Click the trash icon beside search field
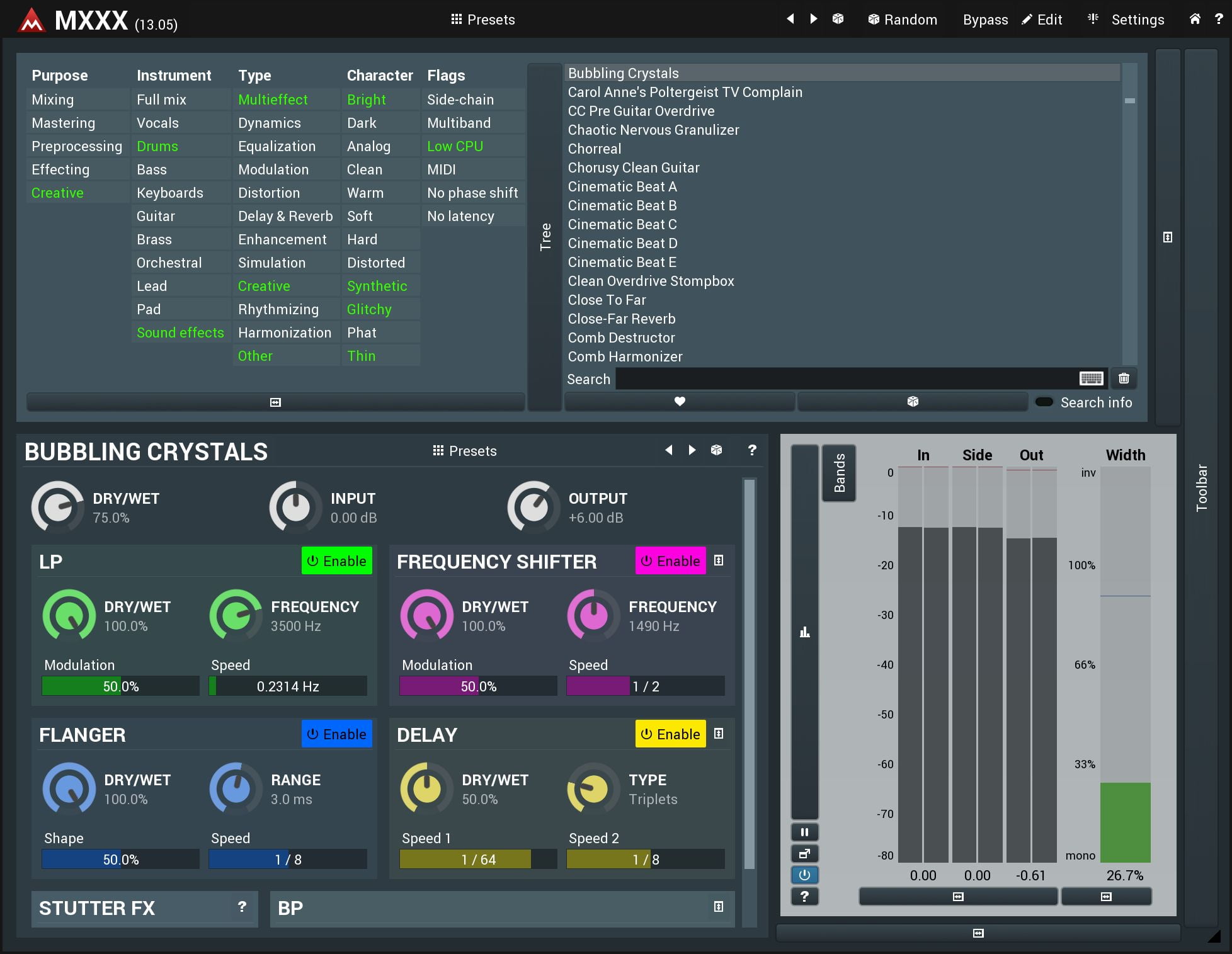The height and width of the screenshot is (954, 1232). 1124,378
